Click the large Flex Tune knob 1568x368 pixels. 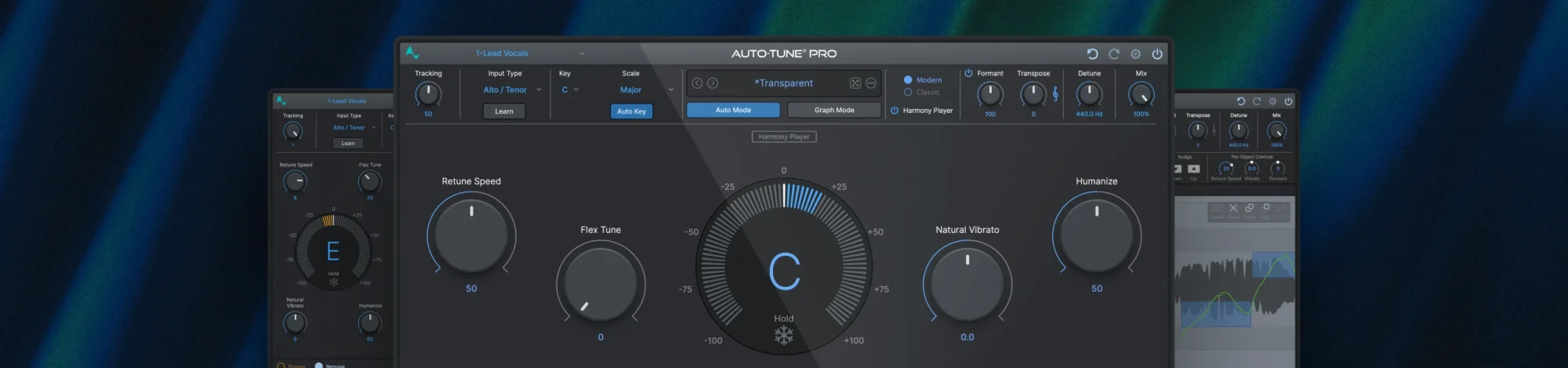(x=601, y=284)
